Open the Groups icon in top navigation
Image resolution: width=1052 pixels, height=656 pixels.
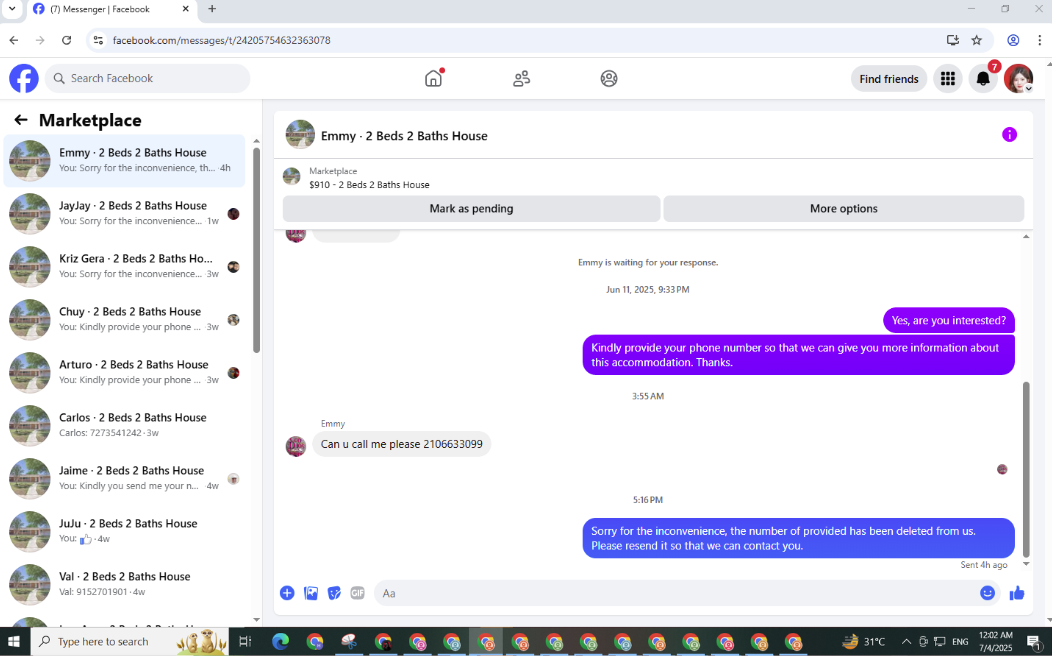pyautogui.click(x=609, y=78)
